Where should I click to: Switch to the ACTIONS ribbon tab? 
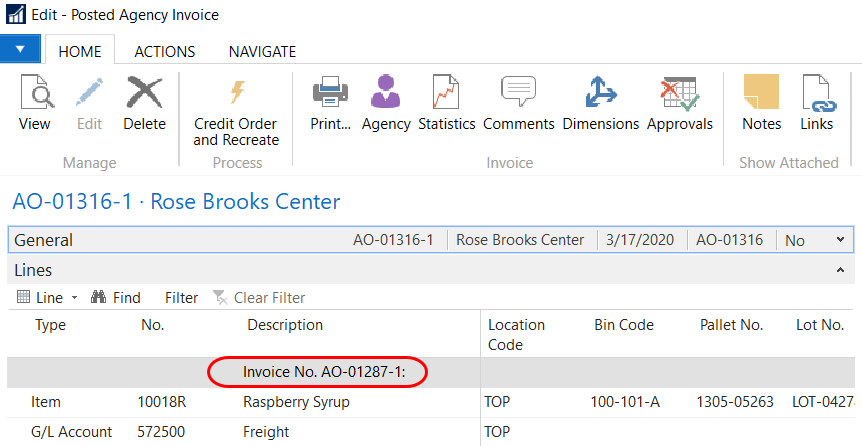click(164, 51)
